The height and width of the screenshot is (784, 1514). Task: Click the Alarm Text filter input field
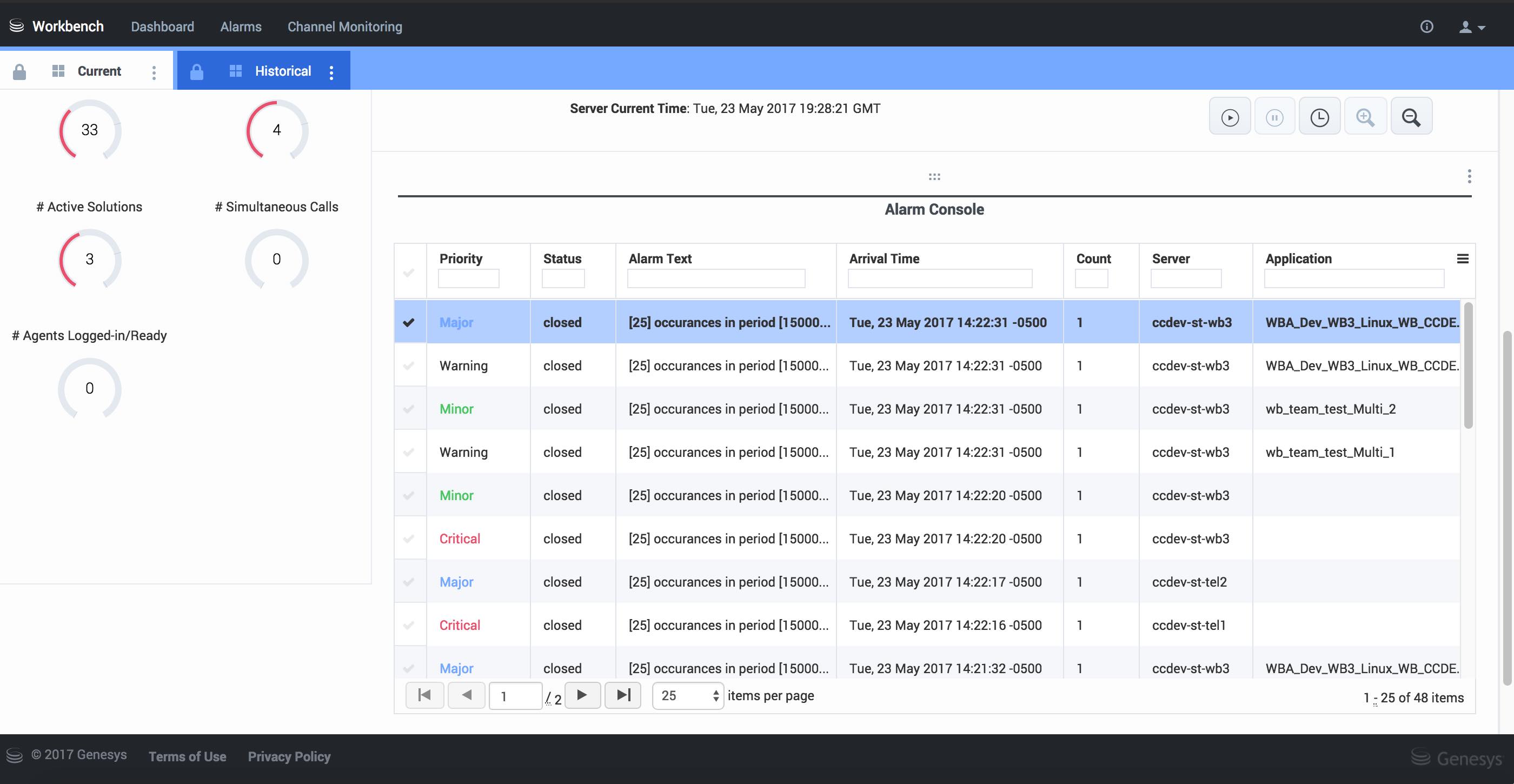tap(715, 278)
